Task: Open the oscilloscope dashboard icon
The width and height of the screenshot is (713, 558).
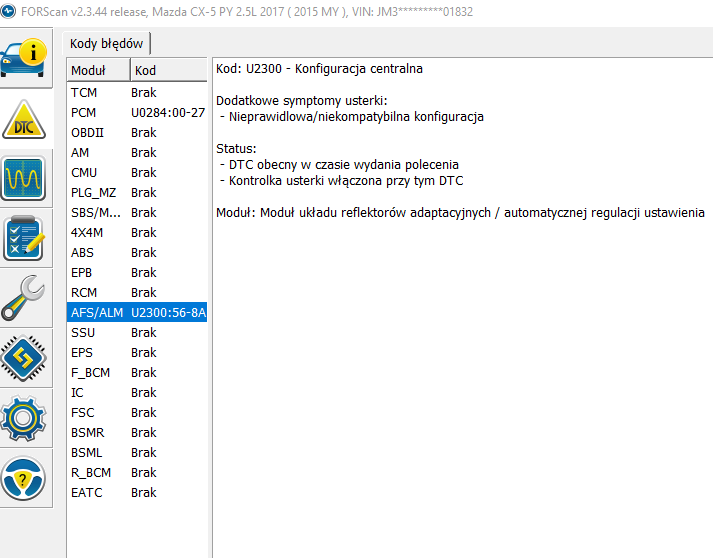Action: (x=24, y=180)
